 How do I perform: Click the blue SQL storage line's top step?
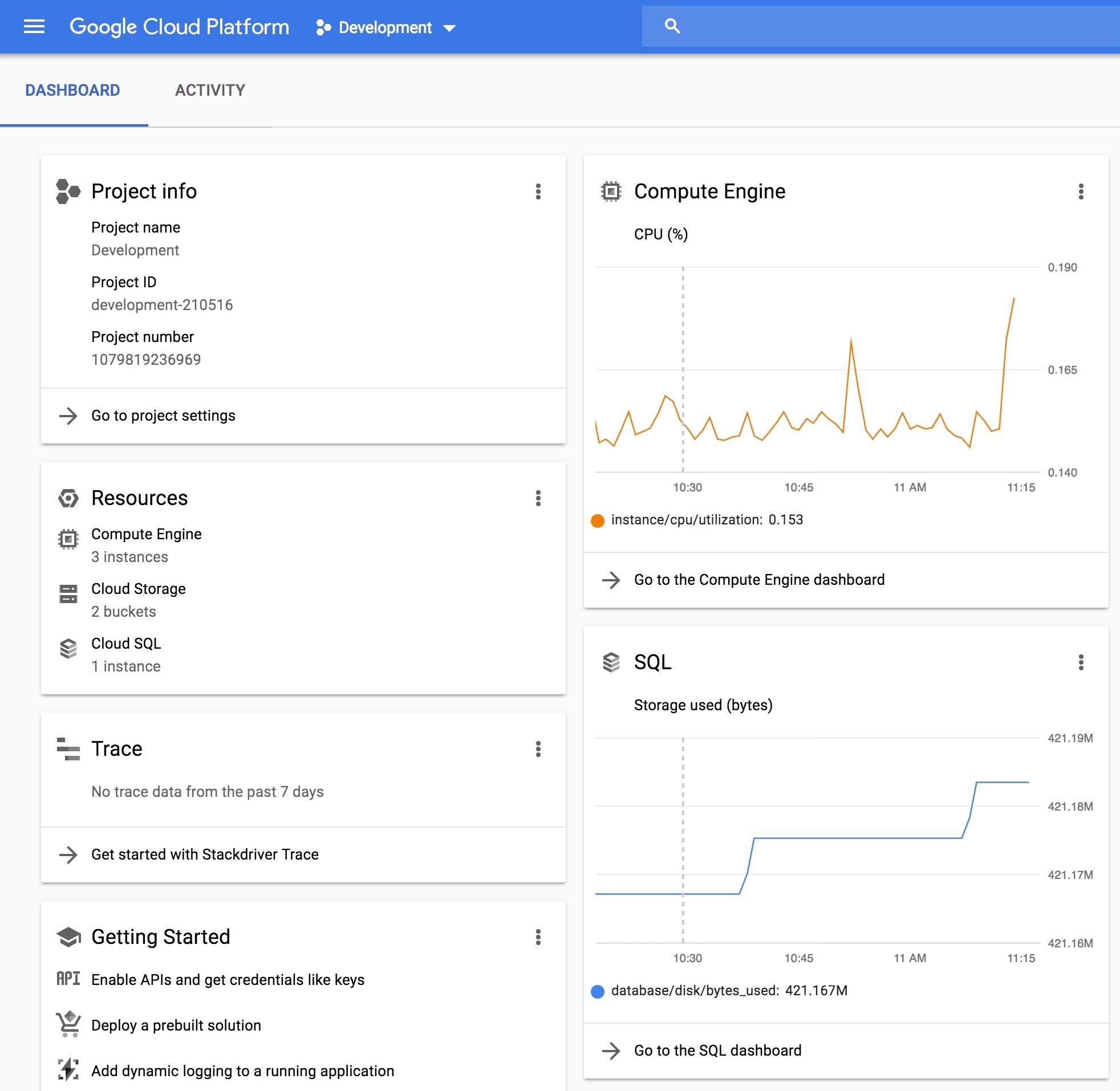pos(1002,782)
